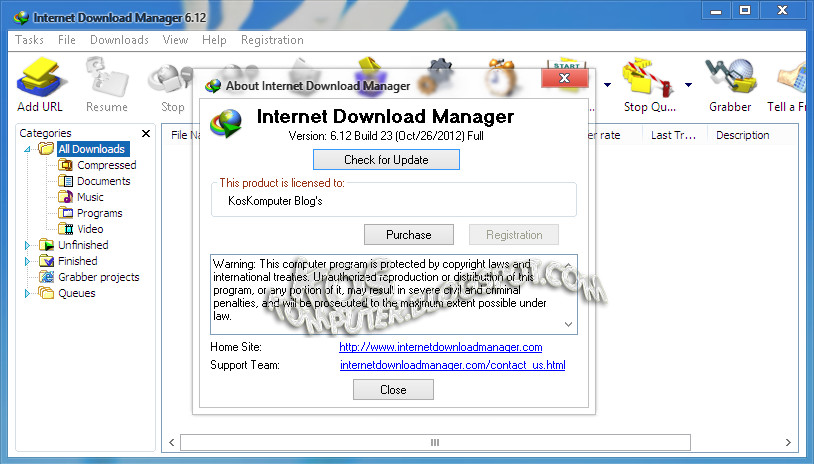Click the grayed Registration button

[514, 235]
